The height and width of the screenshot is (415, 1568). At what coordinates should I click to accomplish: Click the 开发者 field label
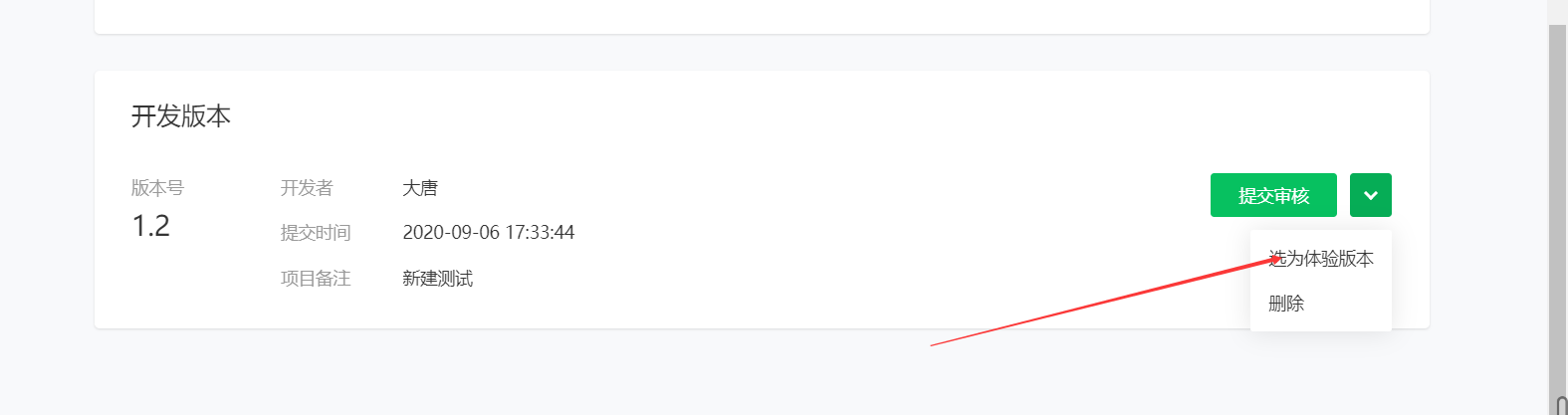pyautogui.click(x=307, y=188)
